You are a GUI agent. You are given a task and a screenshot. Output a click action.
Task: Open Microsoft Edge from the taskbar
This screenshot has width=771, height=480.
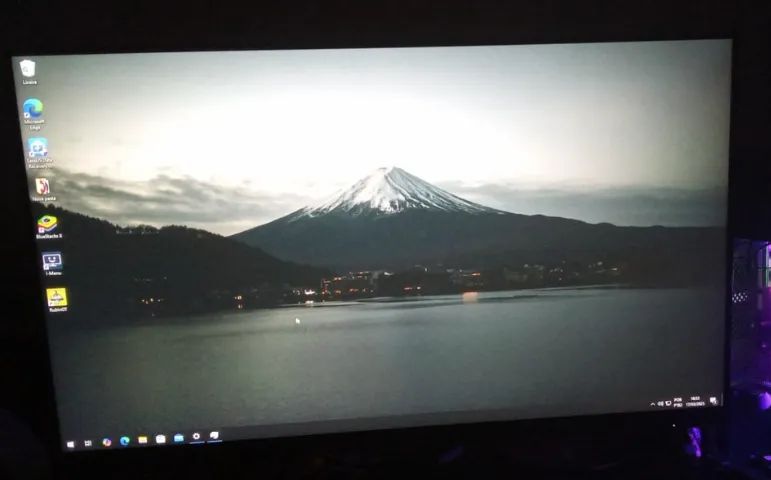[x=124, y=441]
